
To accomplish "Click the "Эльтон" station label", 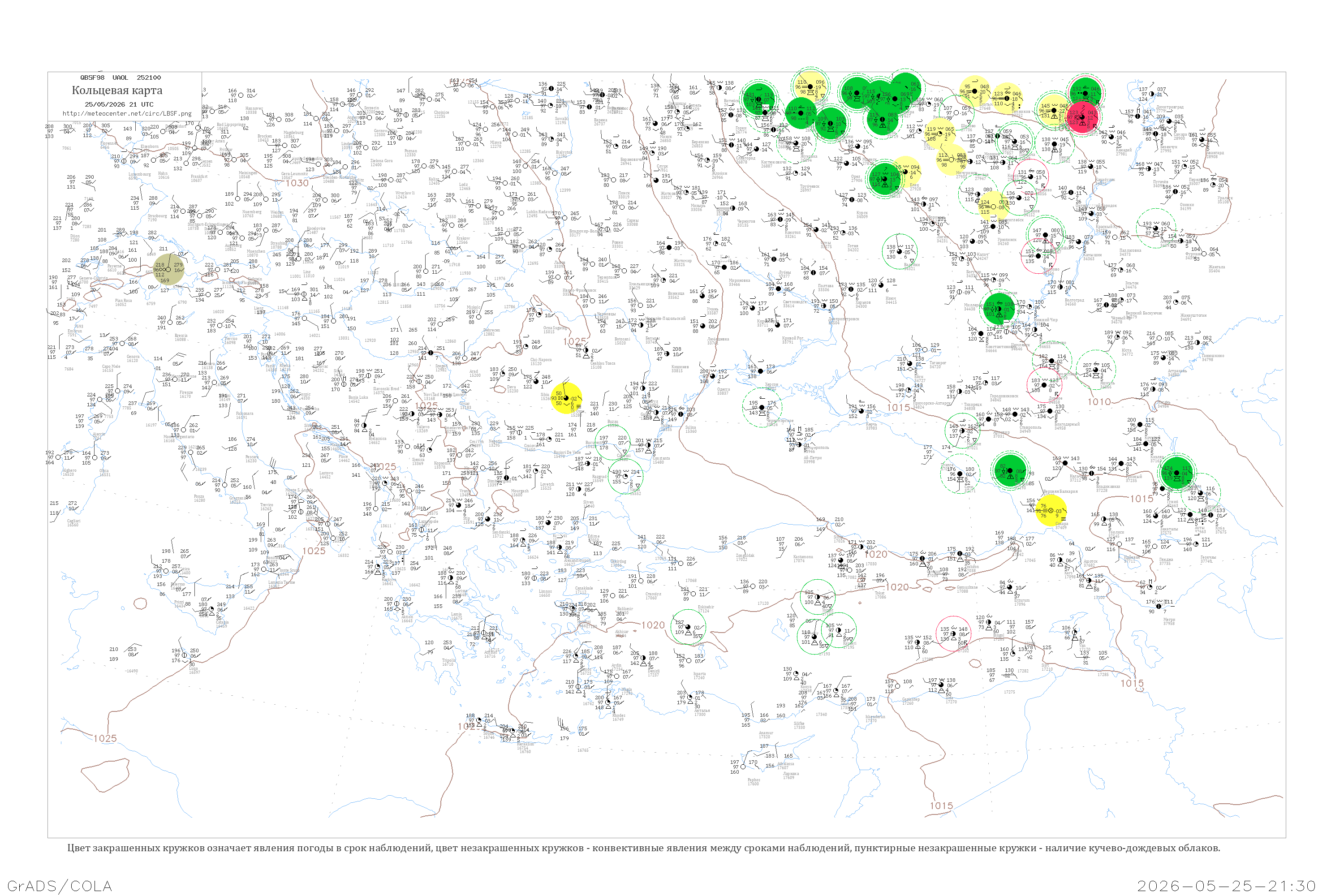I will (1132, 283).
